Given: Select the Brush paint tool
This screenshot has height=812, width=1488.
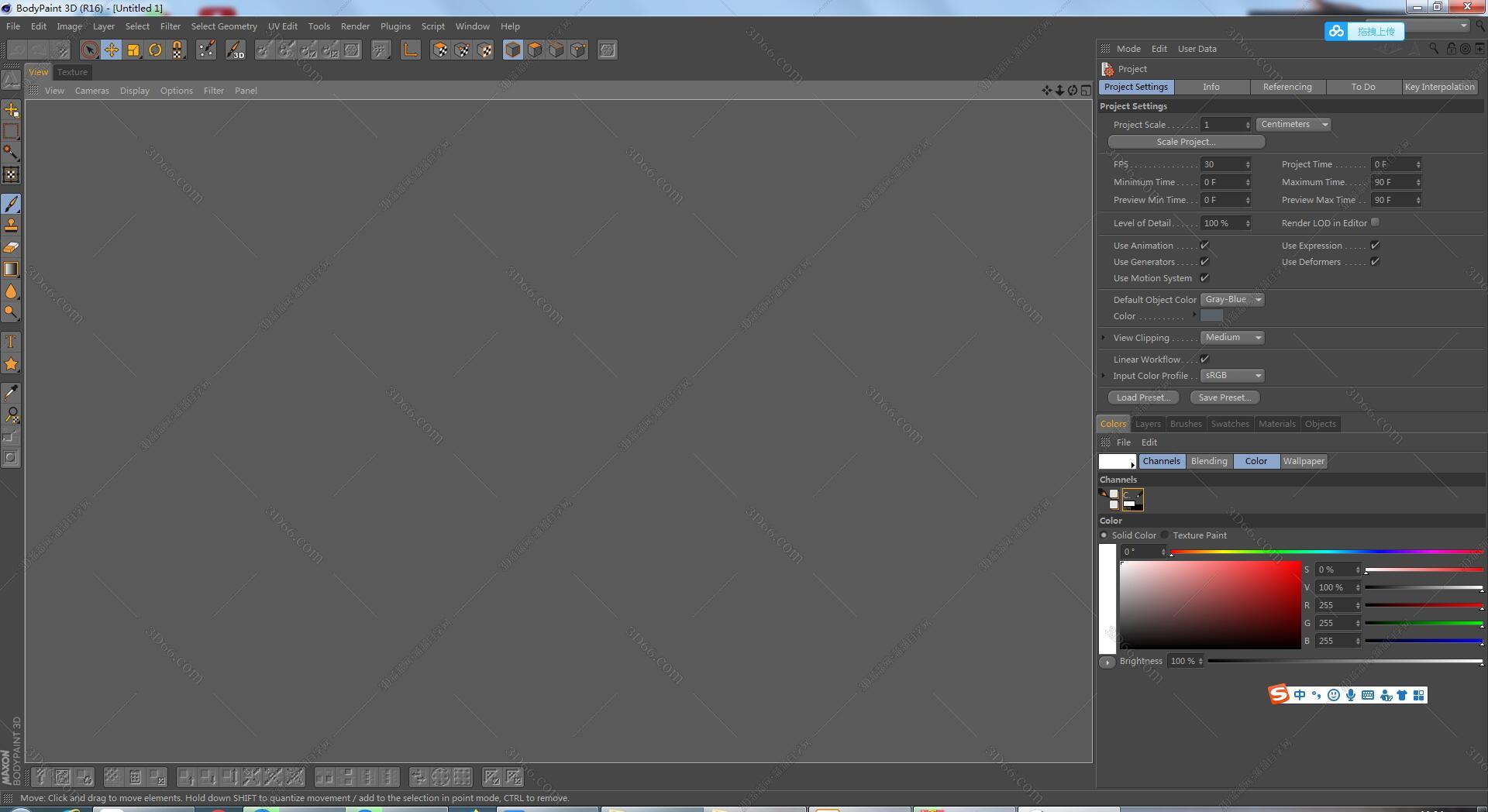Looking at the screenshot, I should (x=11, y=204).
